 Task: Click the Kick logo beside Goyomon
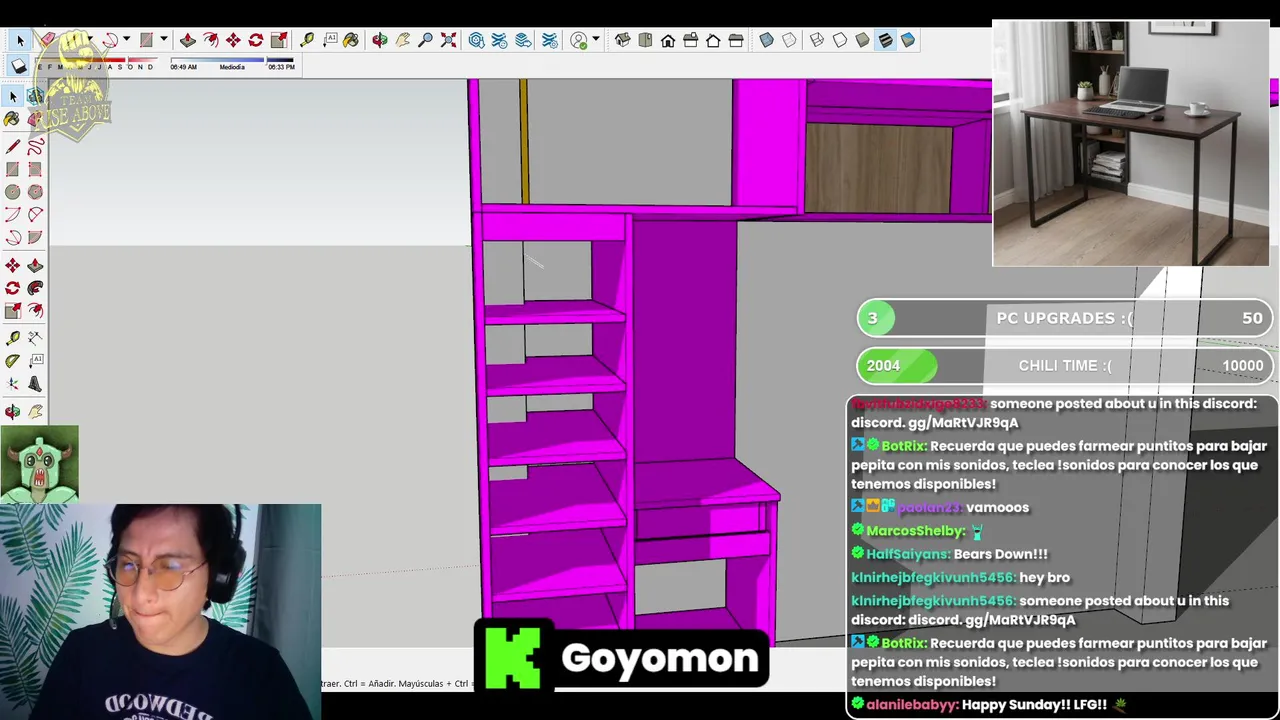[514, 657]
